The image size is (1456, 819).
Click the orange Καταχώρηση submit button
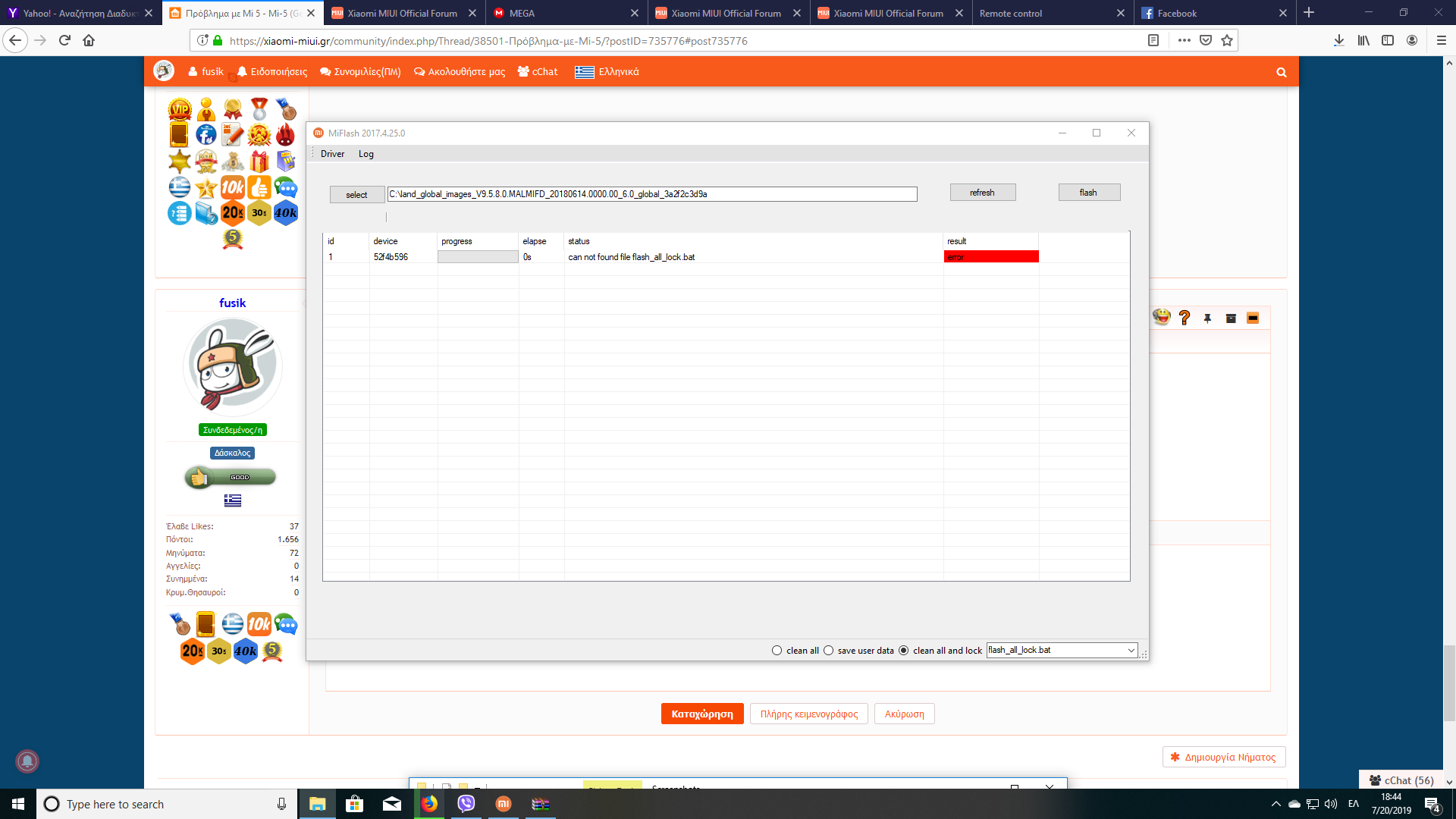[x=701, y=714]
